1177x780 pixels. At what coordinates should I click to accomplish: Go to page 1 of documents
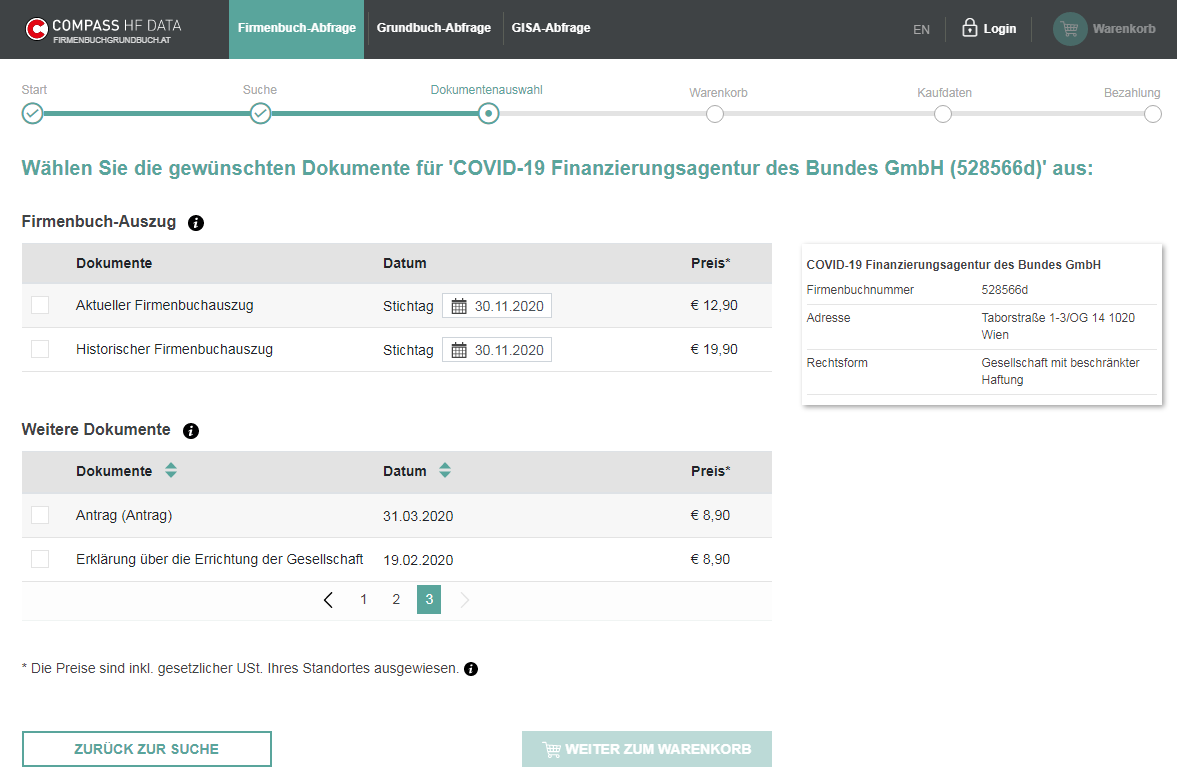click(x=363, y=600)
